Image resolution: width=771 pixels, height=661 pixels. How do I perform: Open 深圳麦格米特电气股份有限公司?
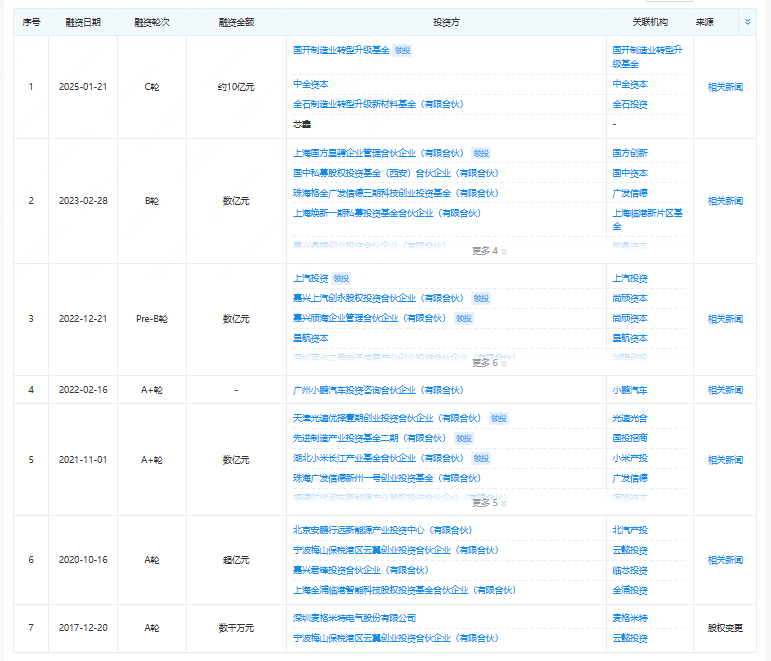355,618
